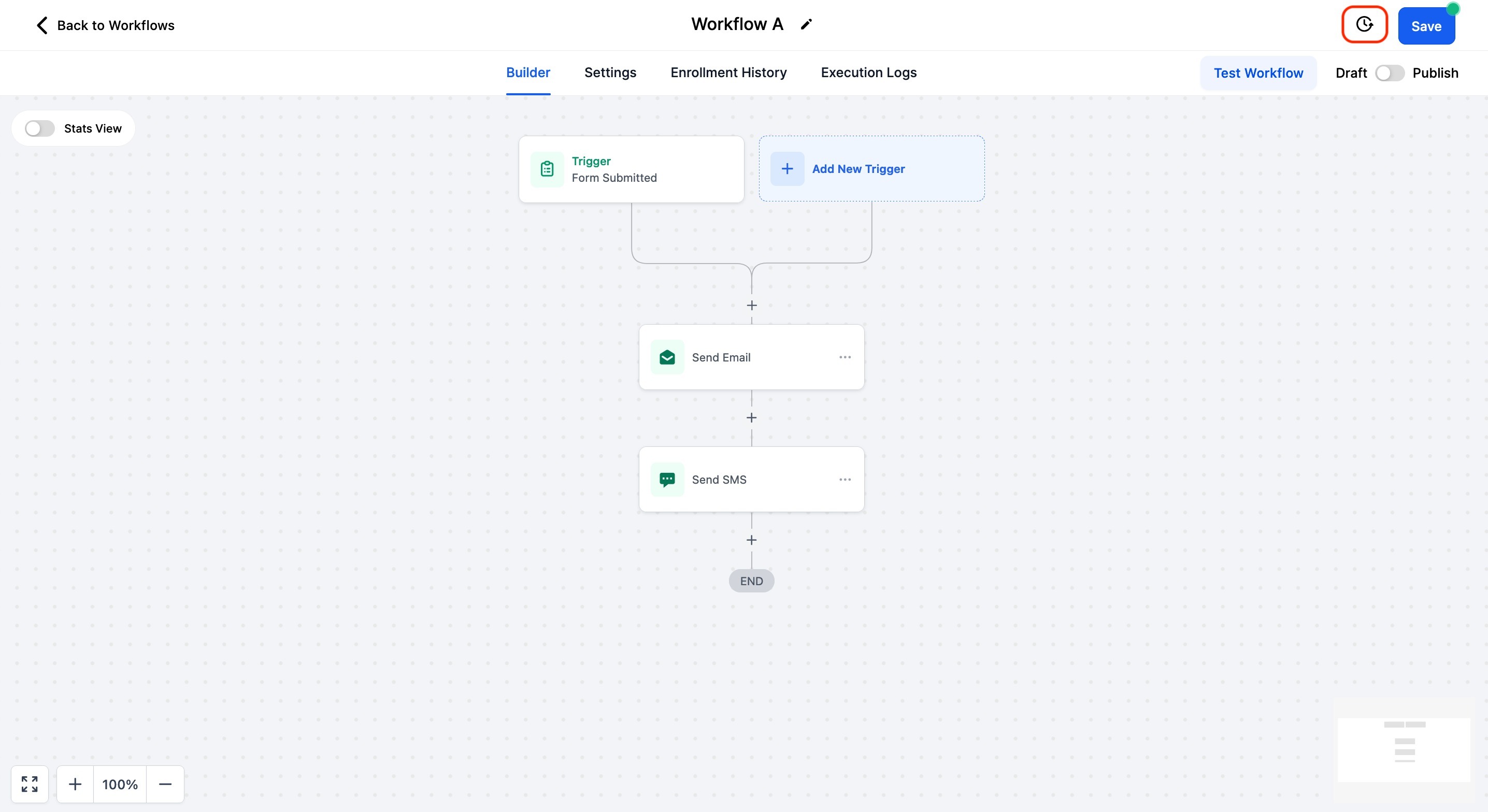Image resolution: width=1488 pixels, height=812 pixels.
Task: Click the Add New Trigger card
Action: point(871,169)
